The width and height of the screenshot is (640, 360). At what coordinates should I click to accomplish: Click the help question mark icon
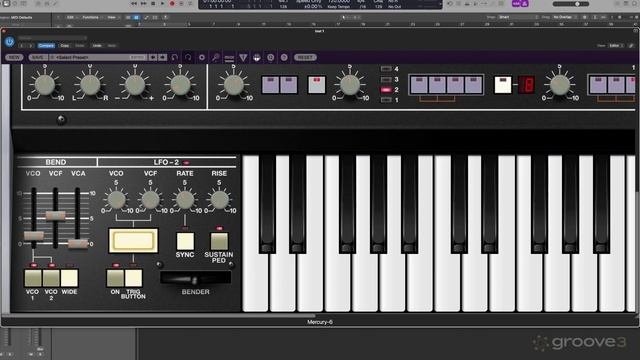(284, 58)
